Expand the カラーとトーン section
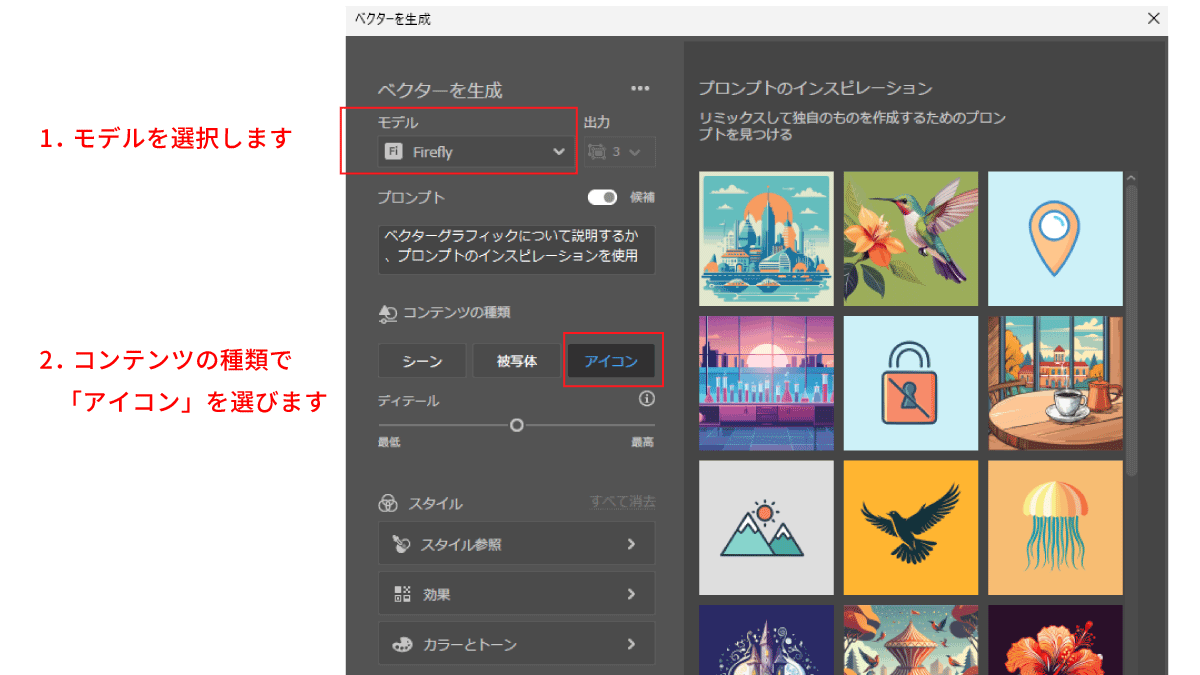Screen dimensions: 1200x675 517,644
